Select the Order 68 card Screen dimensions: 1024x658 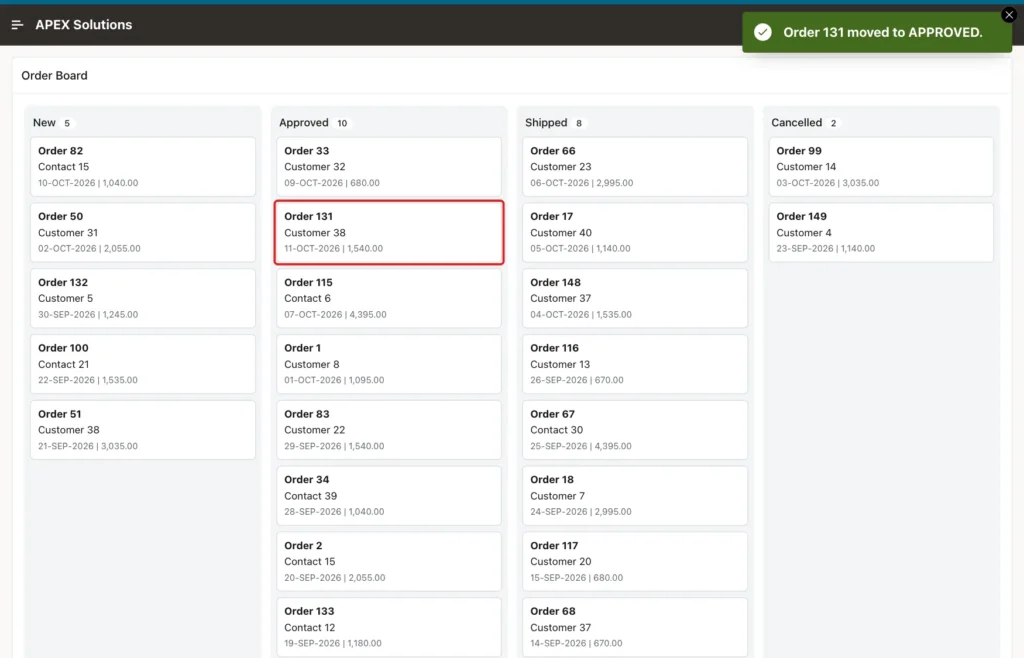tap(635, 627)
